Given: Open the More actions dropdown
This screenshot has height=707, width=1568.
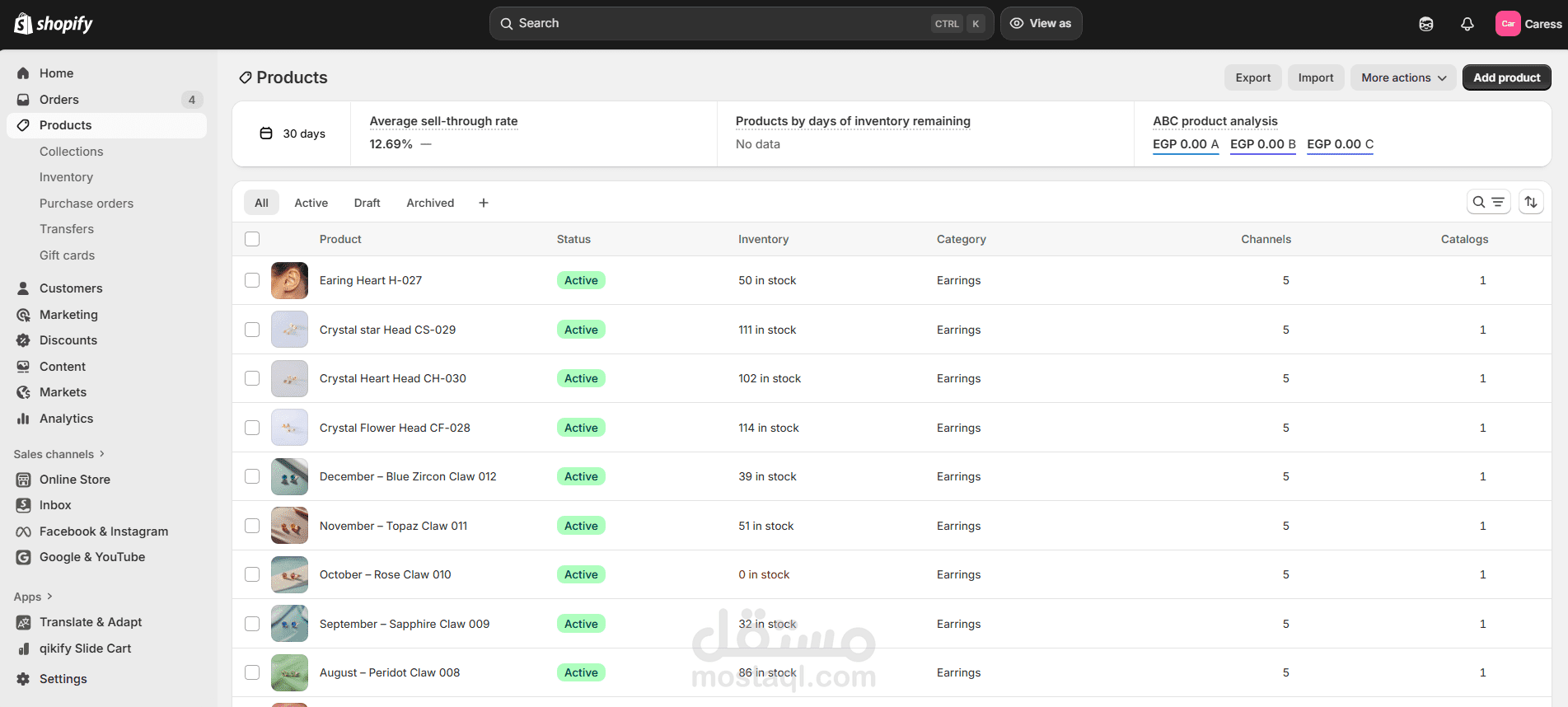Looking at the screenshot, I should point(1403,77).
